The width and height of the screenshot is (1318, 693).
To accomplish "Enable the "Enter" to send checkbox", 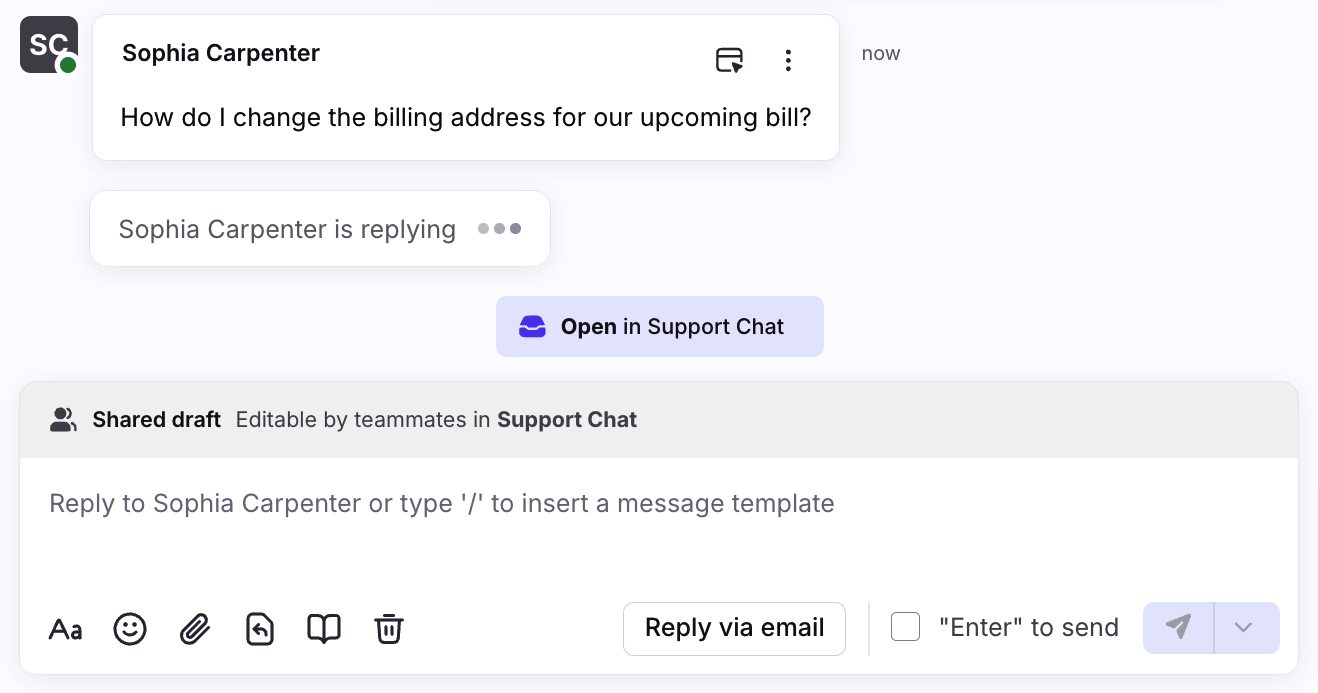I will tap(905, 627).
